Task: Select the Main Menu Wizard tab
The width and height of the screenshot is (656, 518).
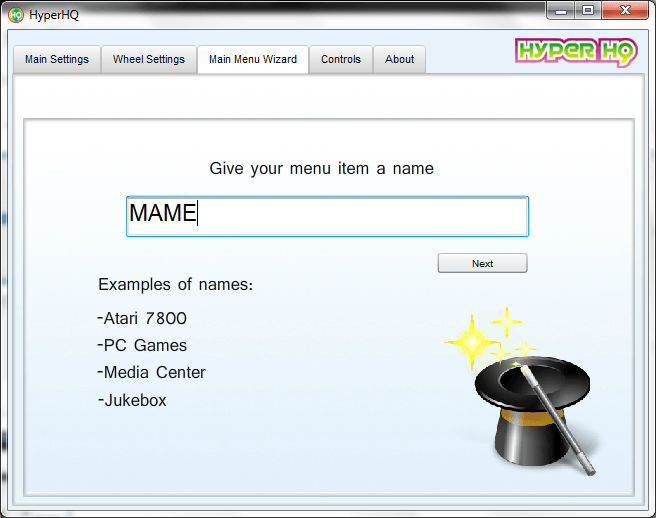Action: 253,59
